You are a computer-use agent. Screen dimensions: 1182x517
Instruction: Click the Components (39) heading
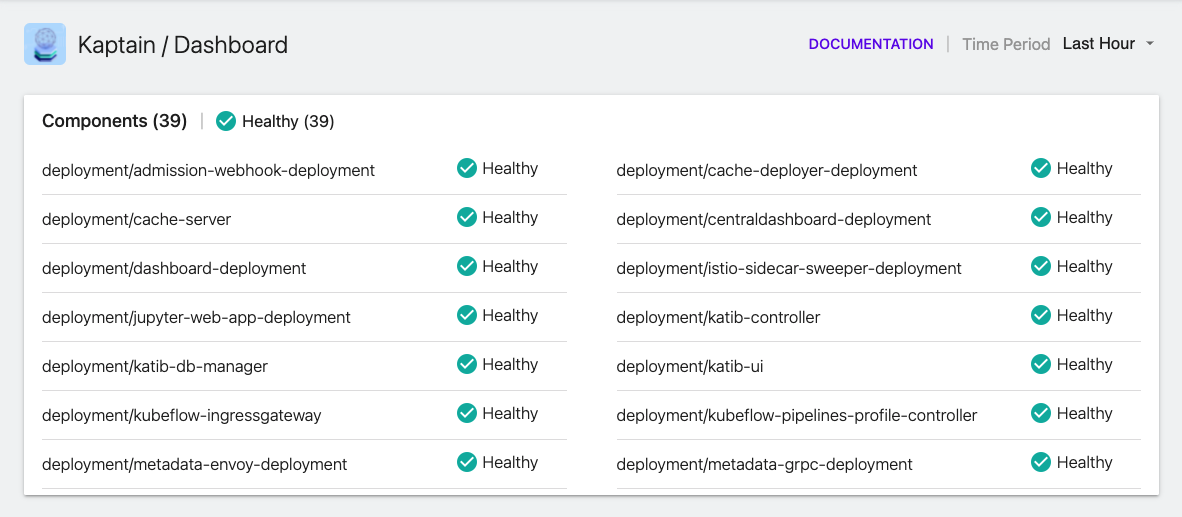pos(115,121)
